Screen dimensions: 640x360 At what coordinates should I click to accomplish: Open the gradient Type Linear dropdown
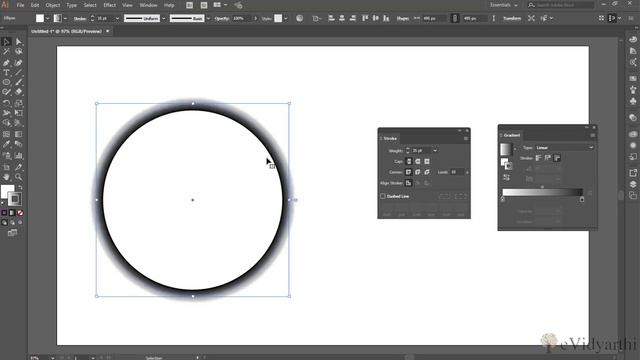pos(564,147)
